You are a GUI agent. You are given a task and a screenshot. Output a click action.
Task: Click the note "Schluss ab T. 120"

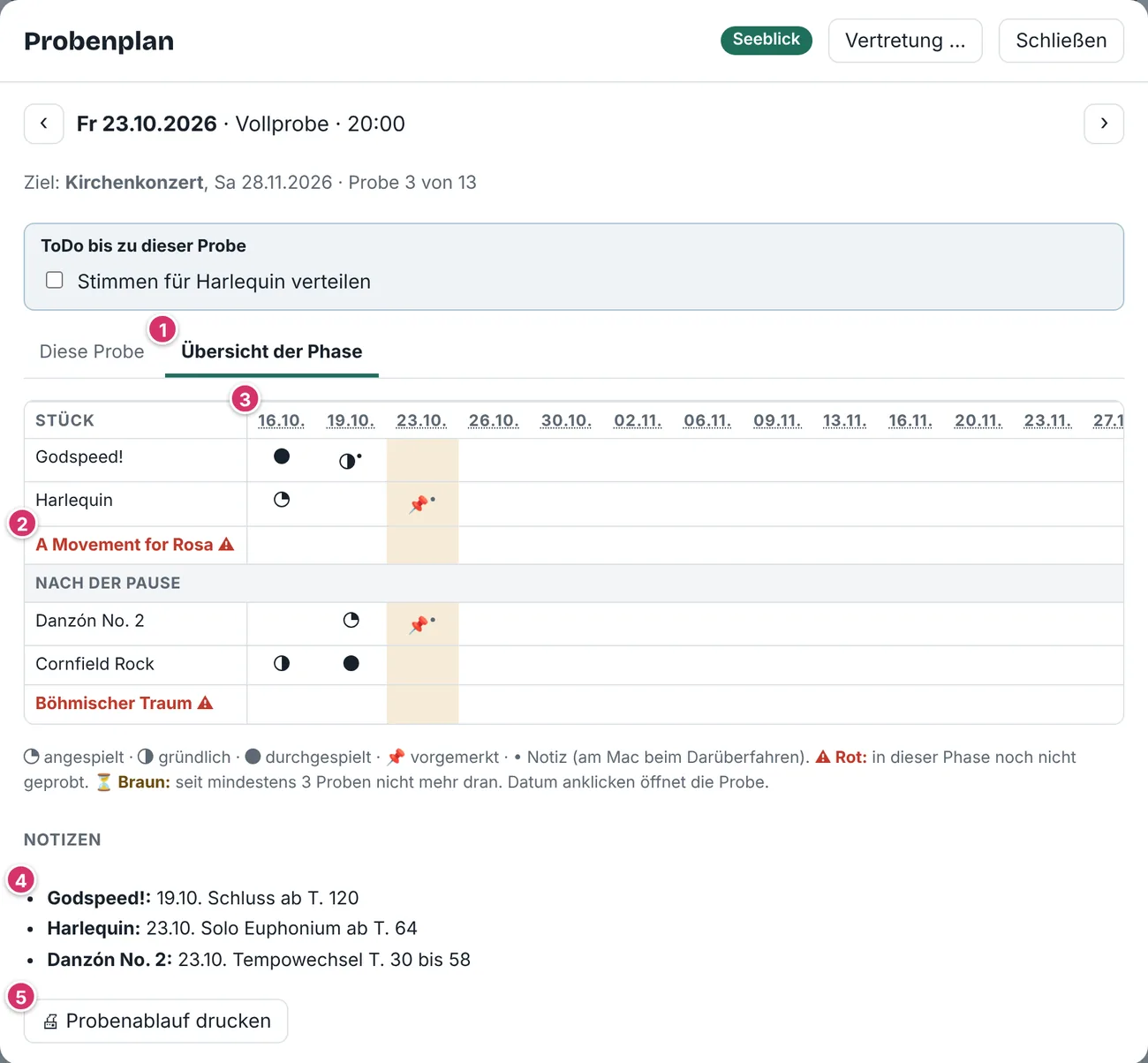[x=283, y=898]
